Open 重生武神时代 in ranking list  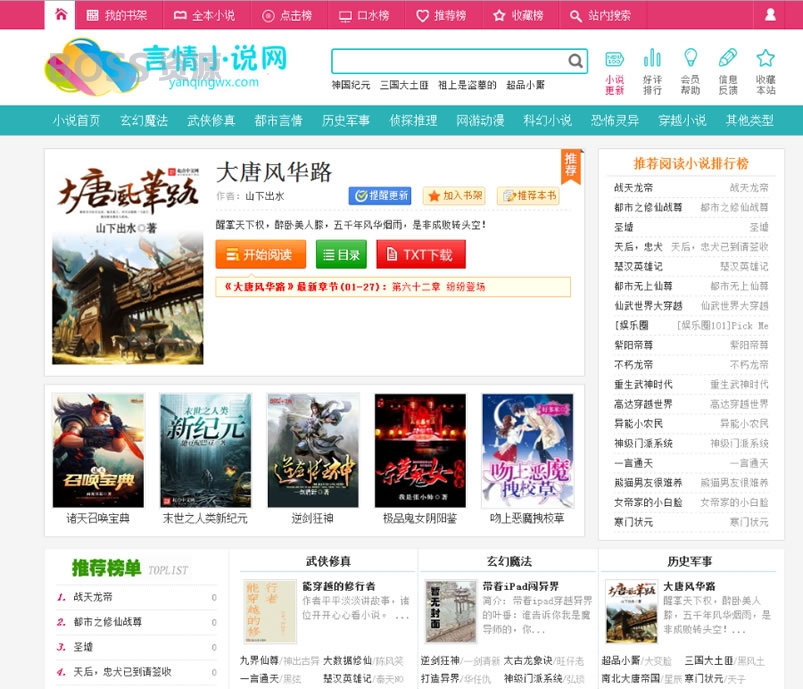(x=643, y=384)
